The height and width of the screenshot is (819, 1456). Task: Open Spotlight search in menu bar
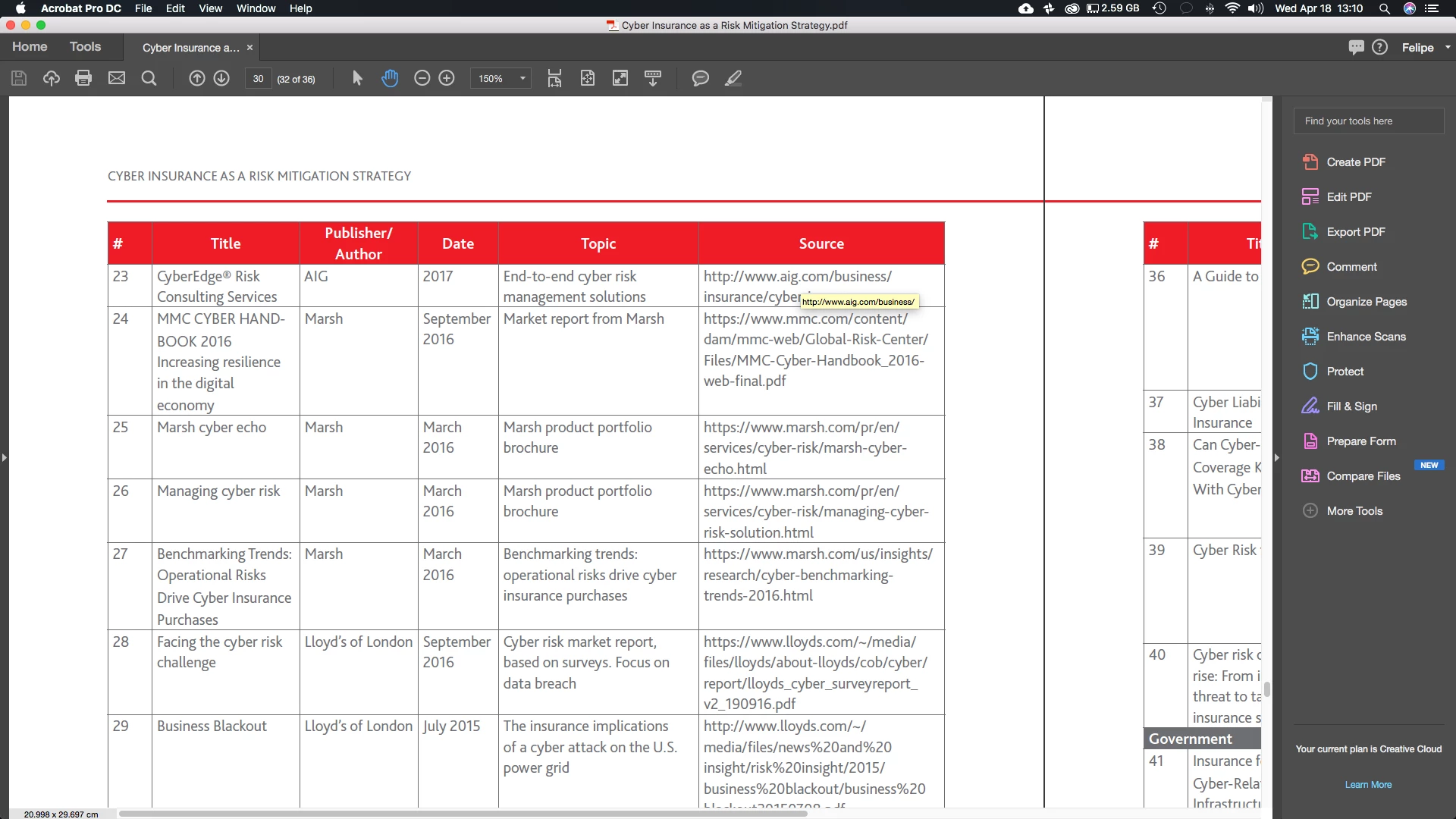[1384, 8]
